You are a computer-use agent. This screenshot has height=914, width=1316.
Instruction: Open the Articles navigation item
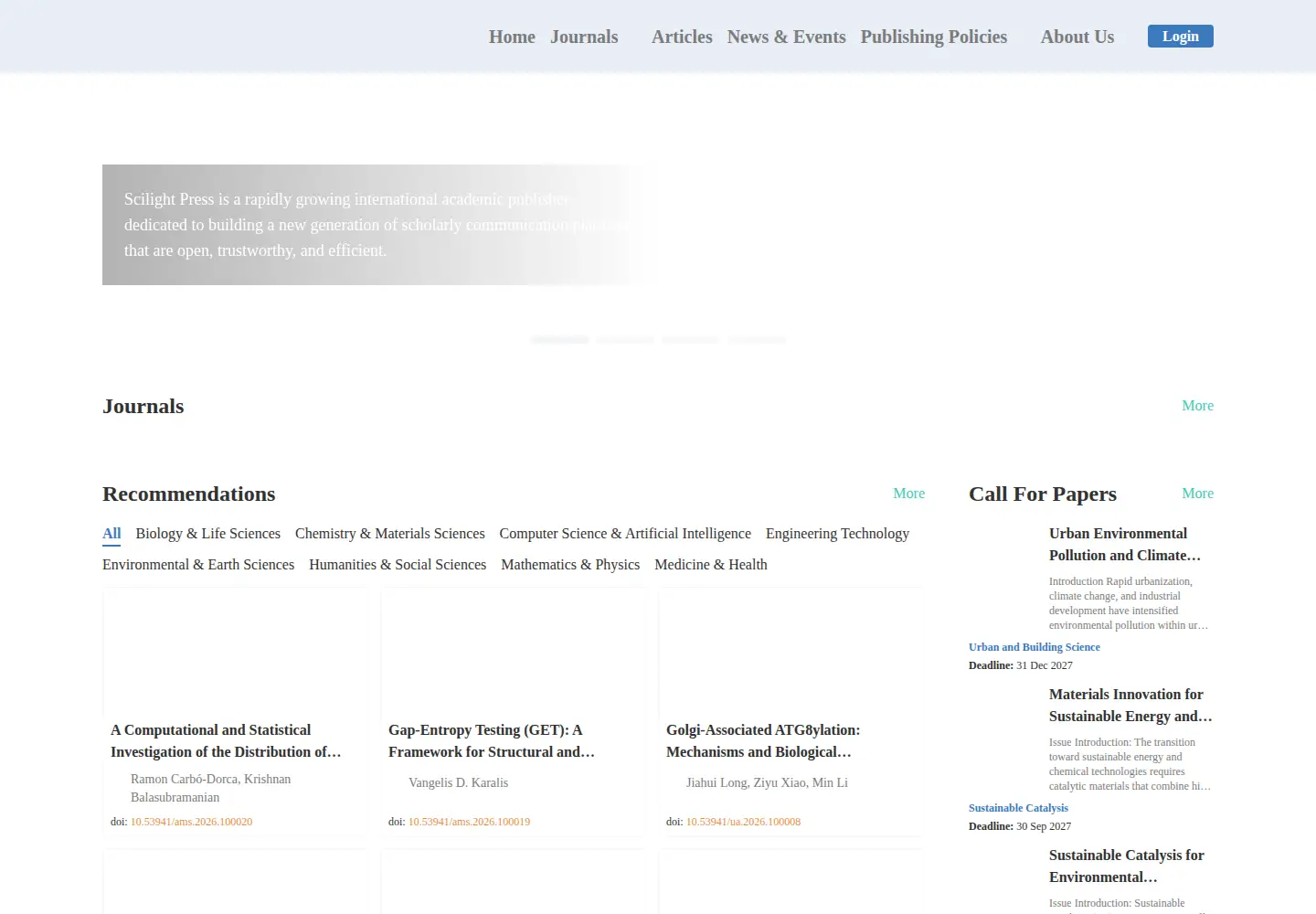(682, 37)
